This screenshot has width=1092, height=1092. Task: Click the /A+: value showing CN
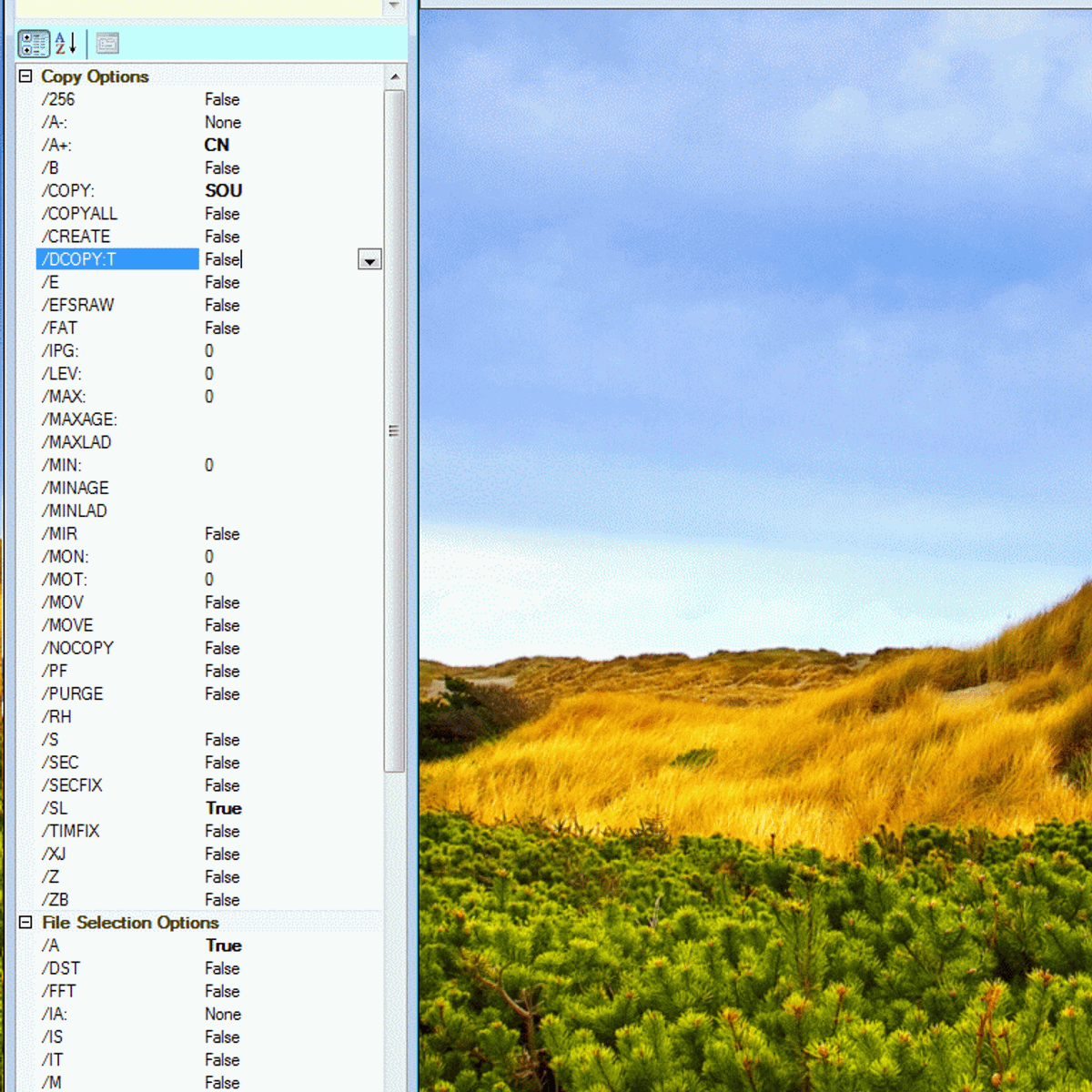click(x=217, y=146)
